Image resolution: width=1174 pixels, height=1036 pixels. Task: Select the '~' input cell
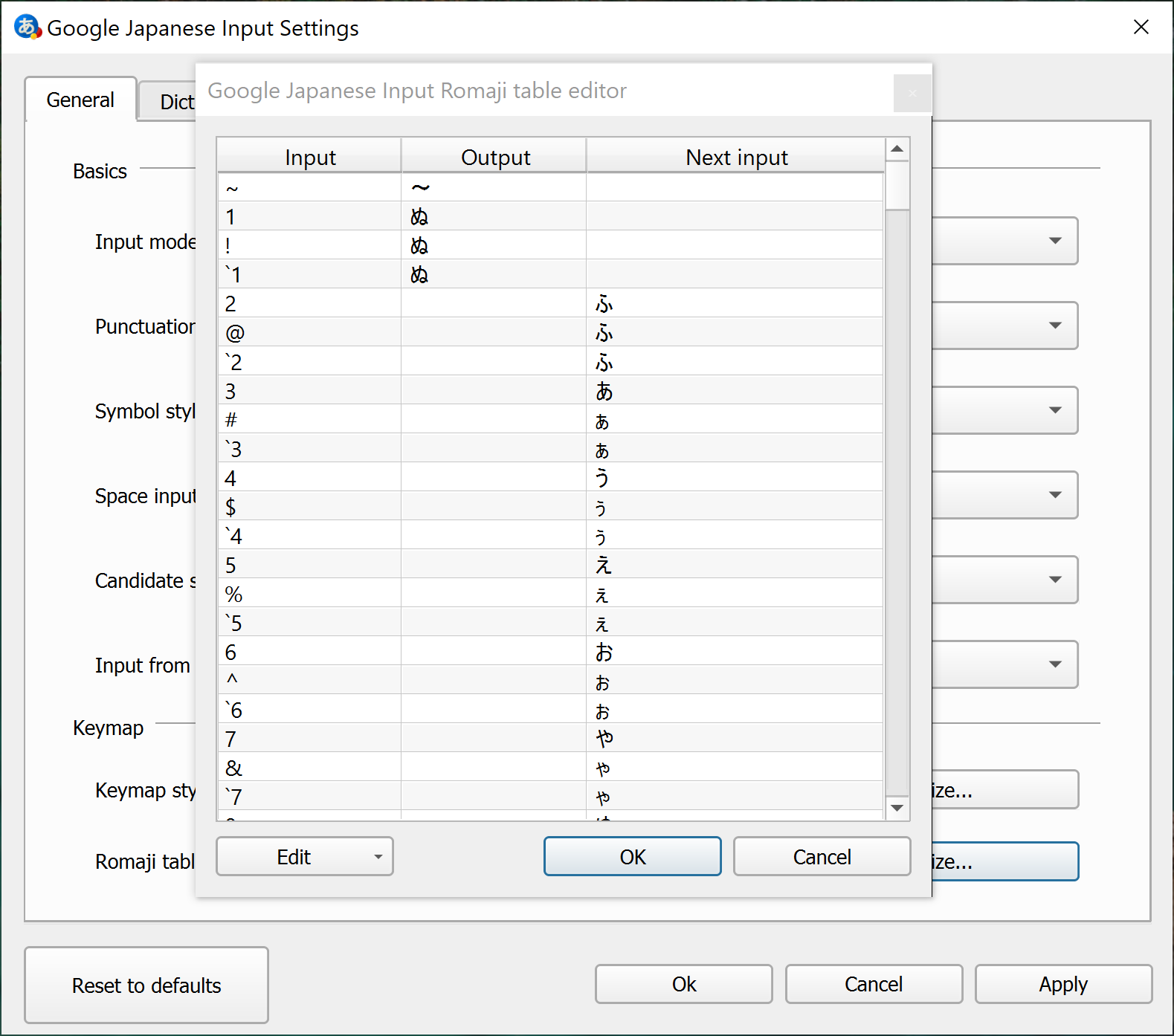coord(310,188)
